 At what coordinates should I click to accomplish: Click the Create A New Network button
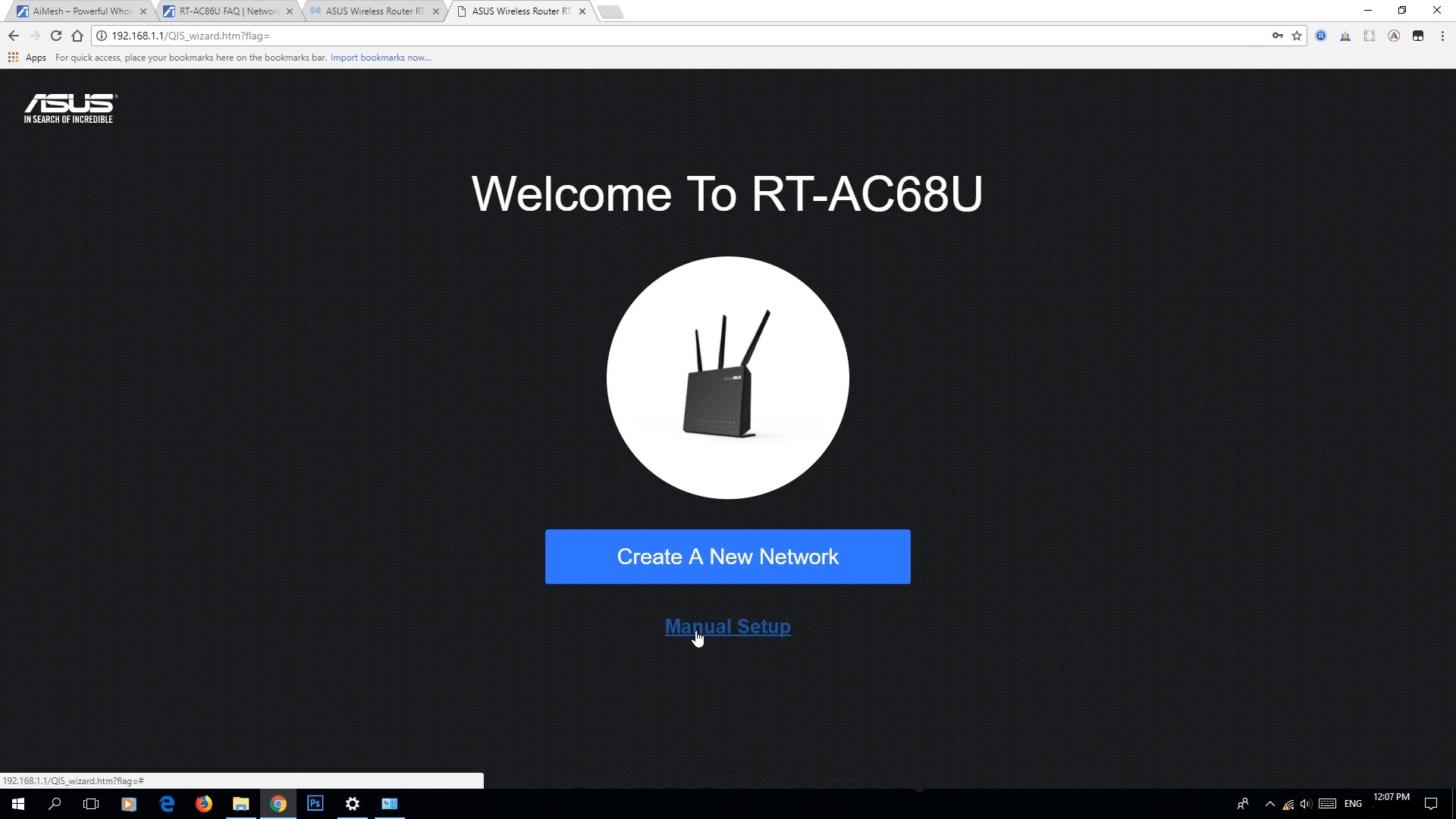pyautogui.click(x=727, y=557)
